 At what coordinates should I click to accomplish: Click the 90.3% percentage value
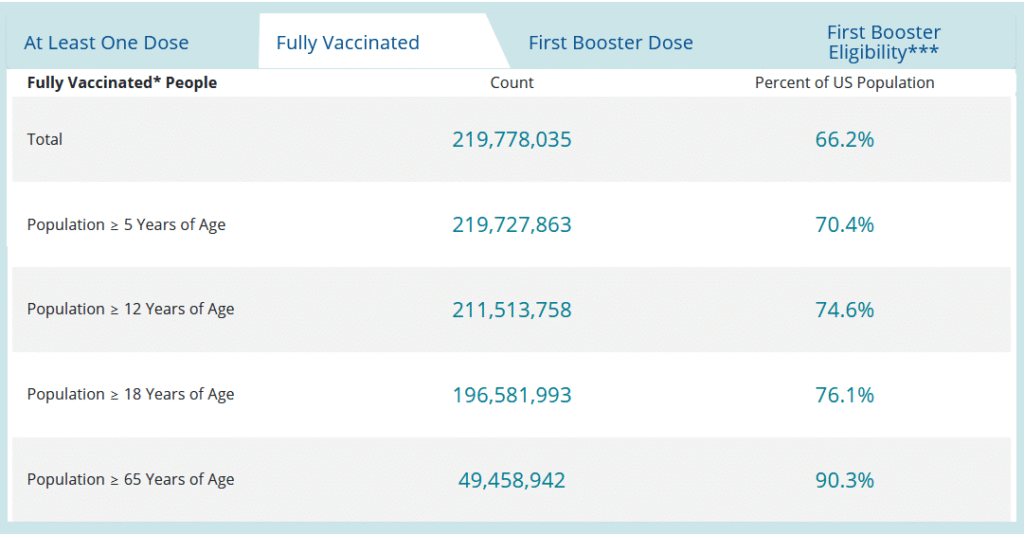pos(844,480)
